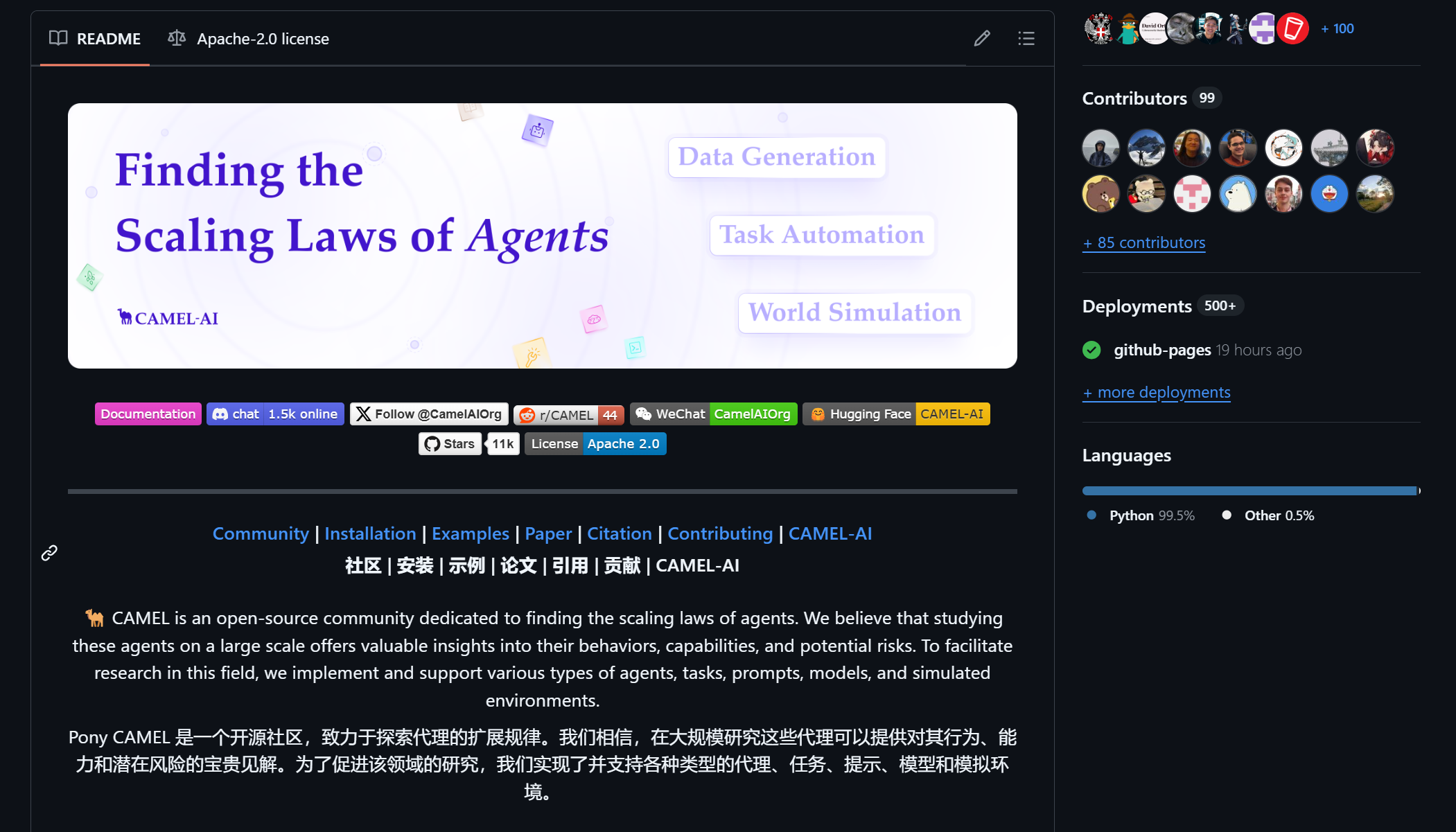Open the README outline list icon
This screenshot has width=1456, height=832.
click(1026, 38)
